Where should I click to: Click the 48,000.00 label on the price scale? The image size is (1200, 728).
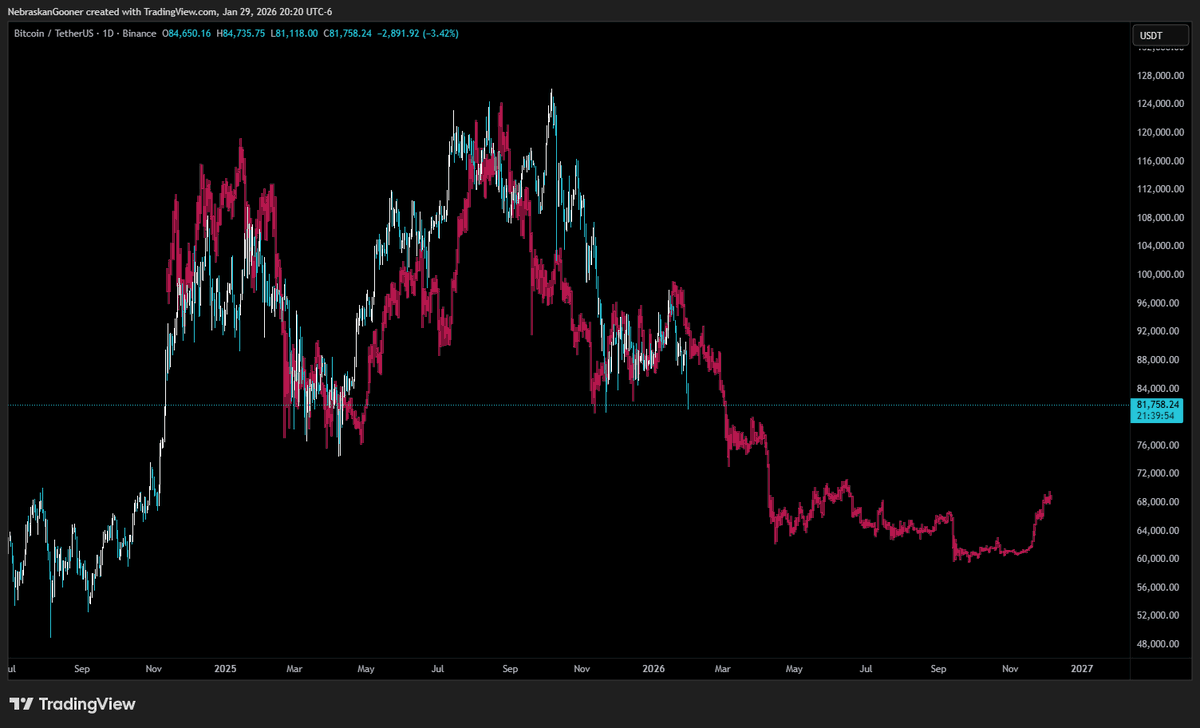[x=1158, y=644]
